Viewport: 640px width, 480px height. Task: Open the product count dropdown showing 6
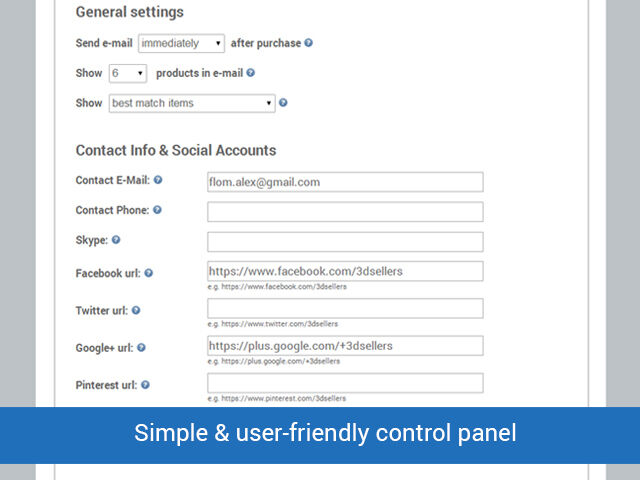pyautogui.click(x=127, y=73)
